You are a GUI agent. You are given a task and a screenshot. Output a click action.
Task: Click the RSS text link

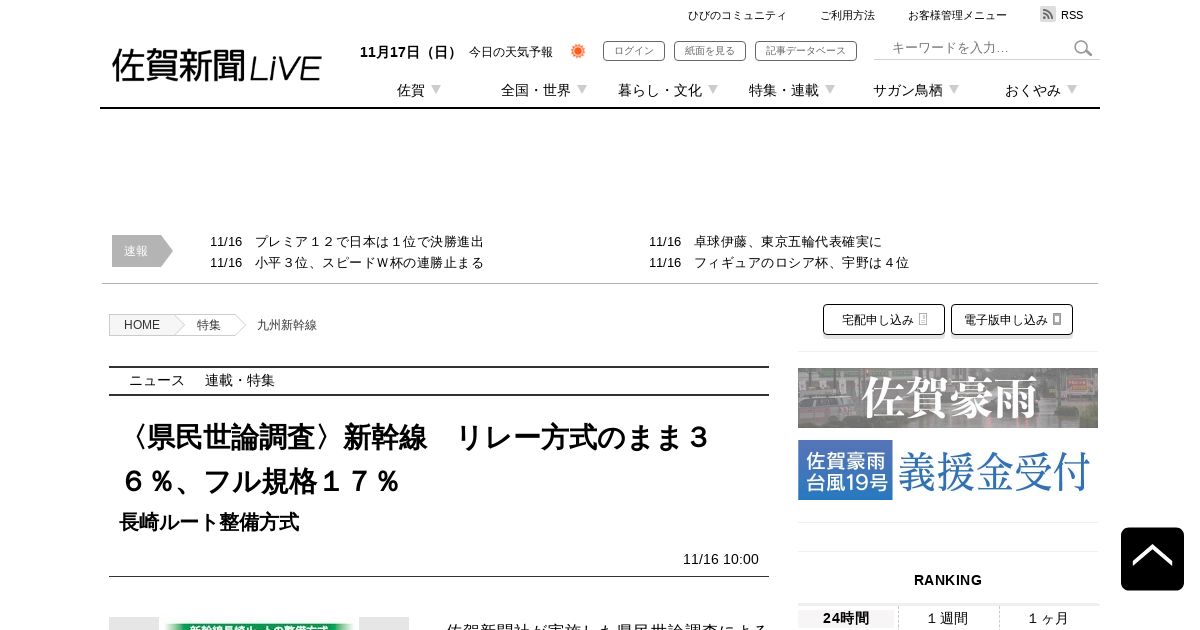(1072, 15)
